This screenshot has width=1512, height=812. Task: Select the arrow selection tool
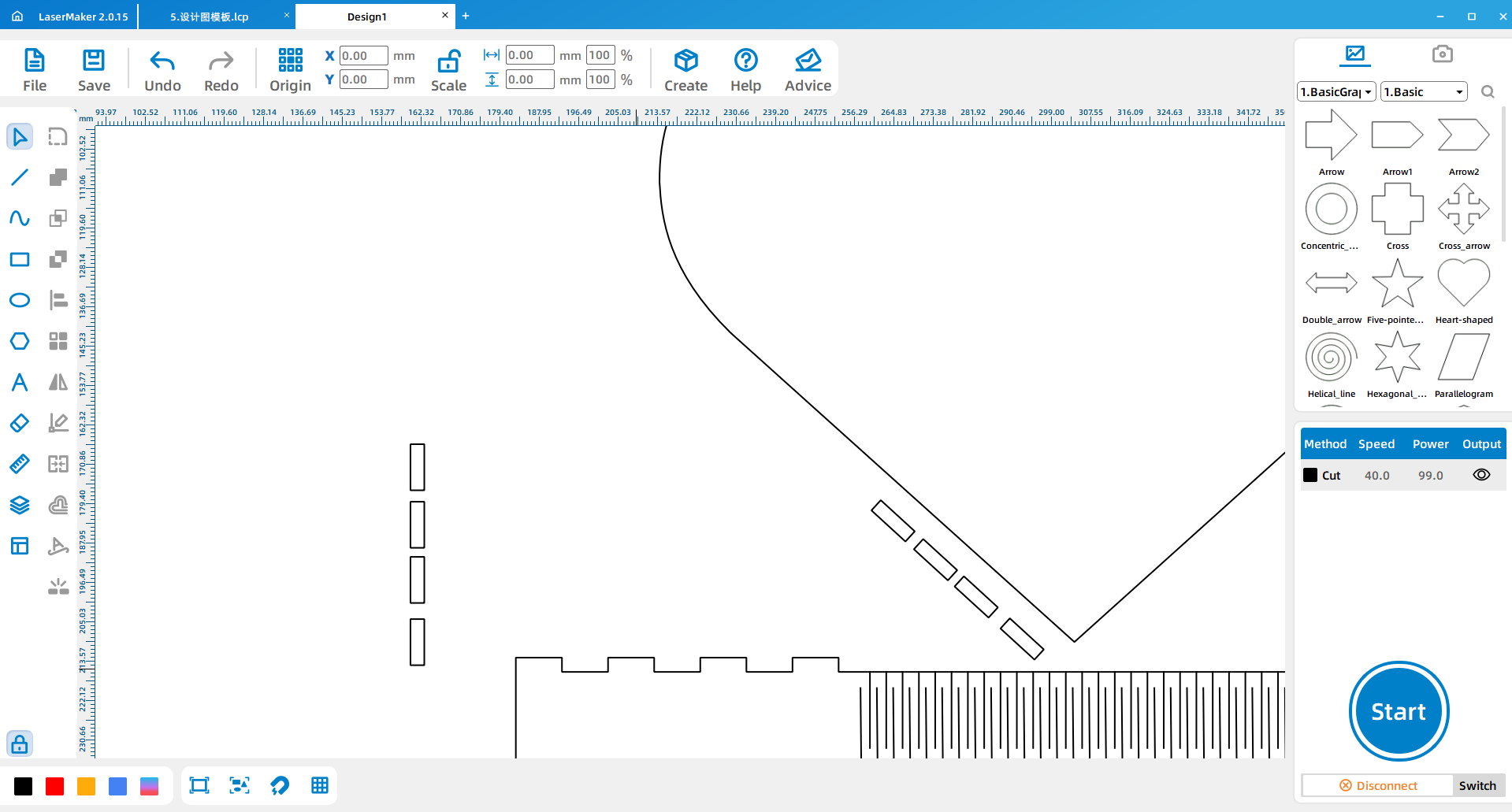click(20, 136)
